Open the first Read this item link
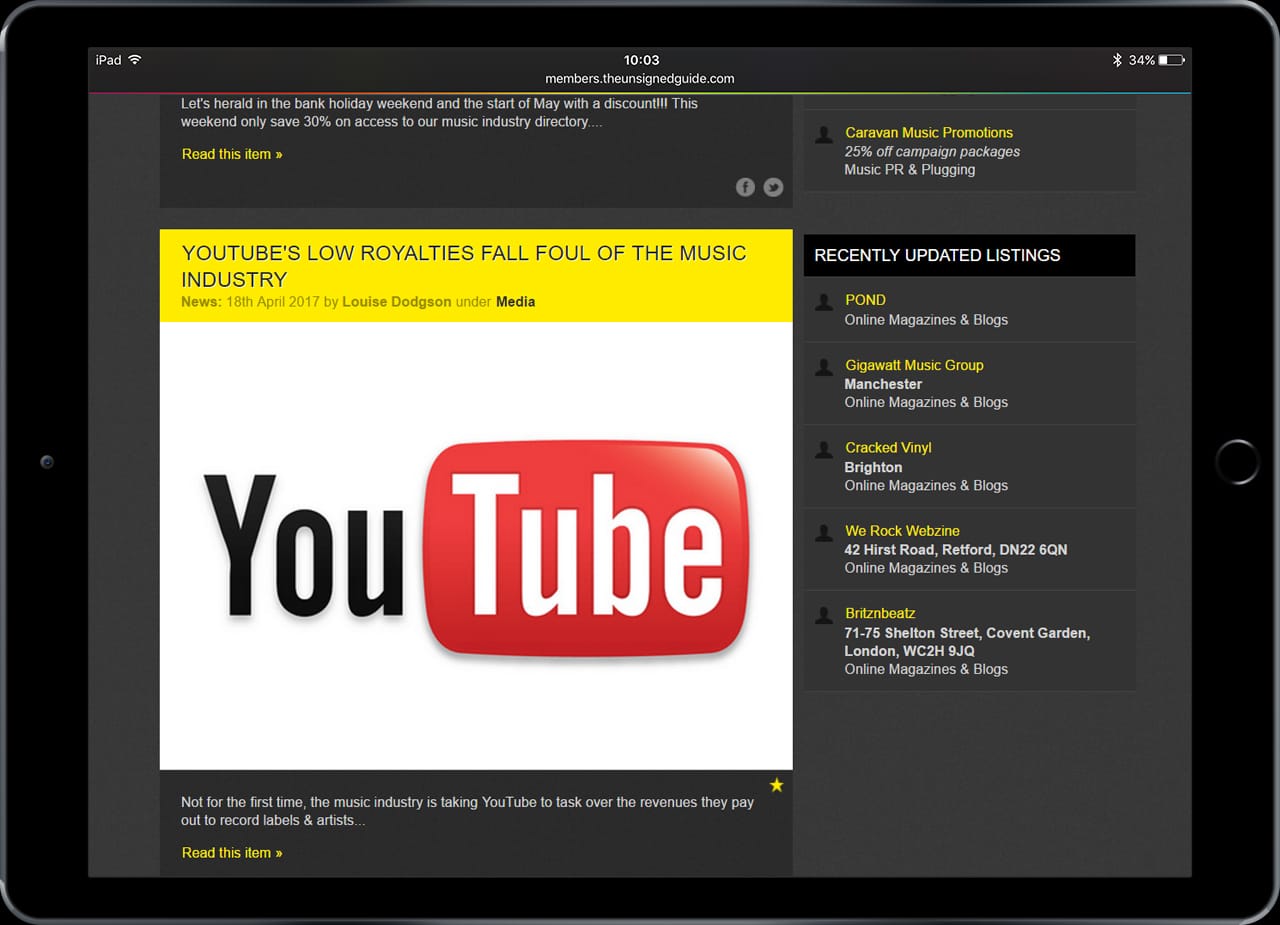The width and height of the screenshot is (1280, 925). coord(232,154)
